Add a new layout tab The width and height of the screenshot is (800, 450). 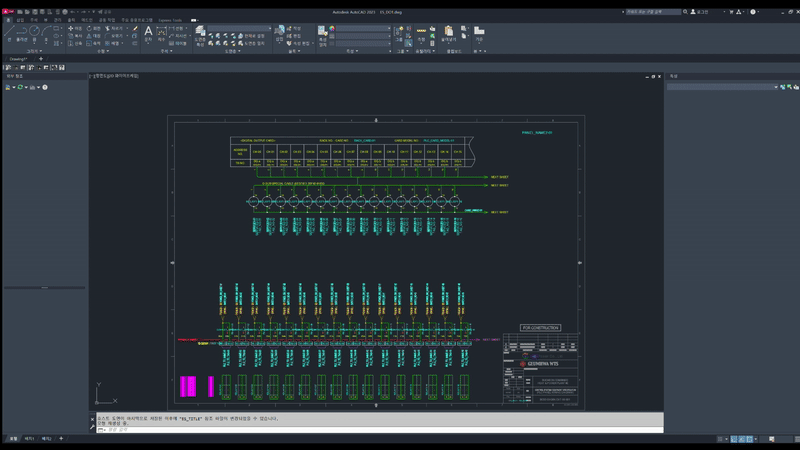pyautogui.click(x=61, y=439)
